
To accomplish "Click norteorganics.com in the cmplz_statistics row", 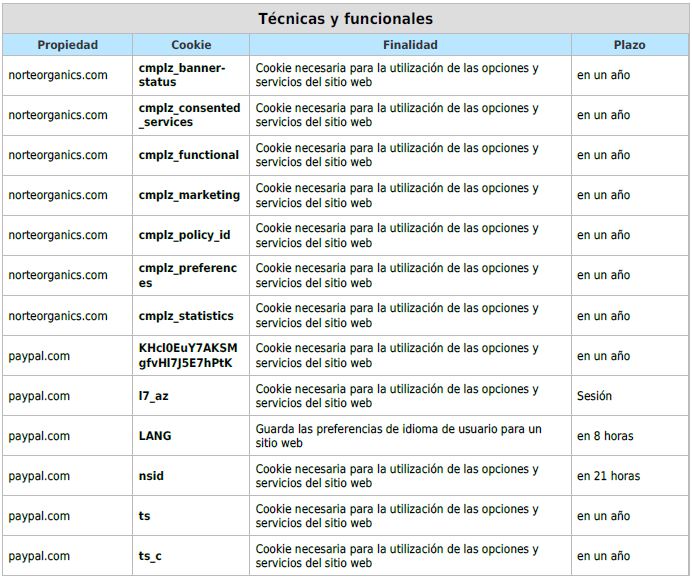I will (58, 316).
